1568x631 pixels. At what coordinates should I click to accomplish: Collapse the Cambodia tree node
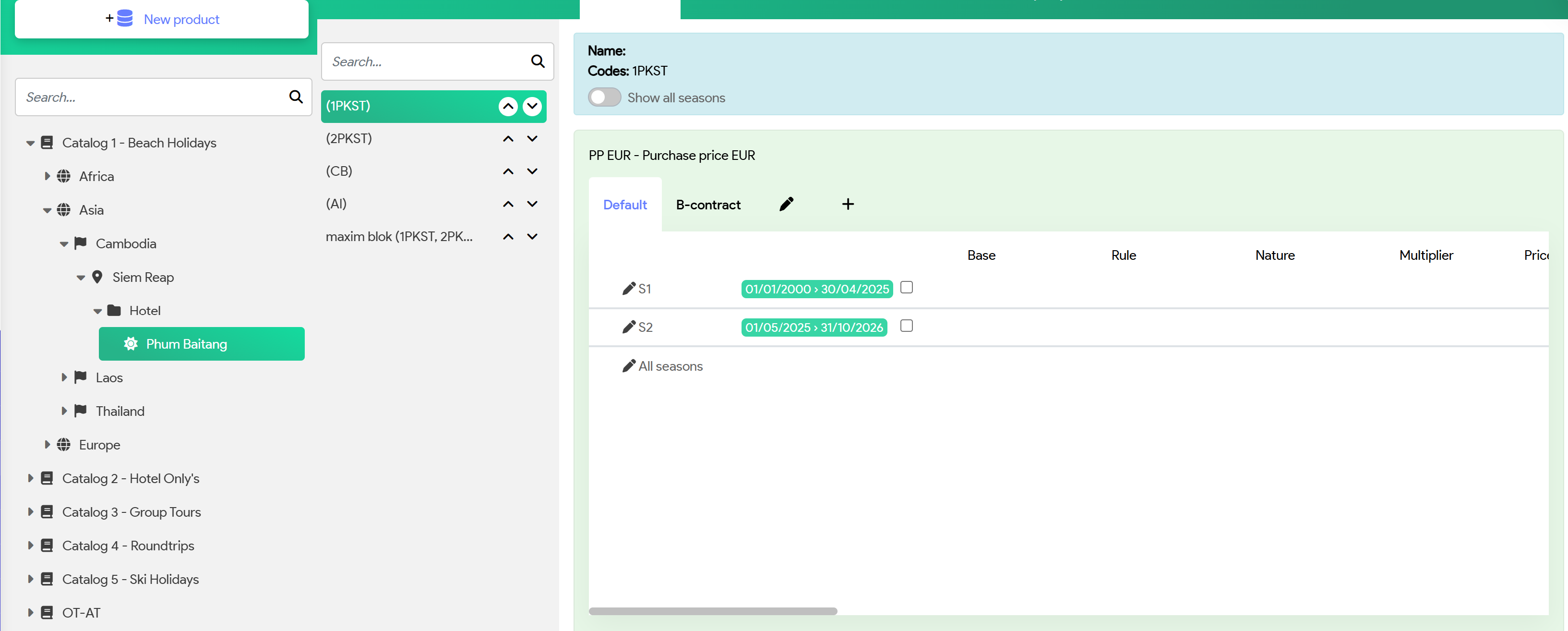(x=64, y=244)
